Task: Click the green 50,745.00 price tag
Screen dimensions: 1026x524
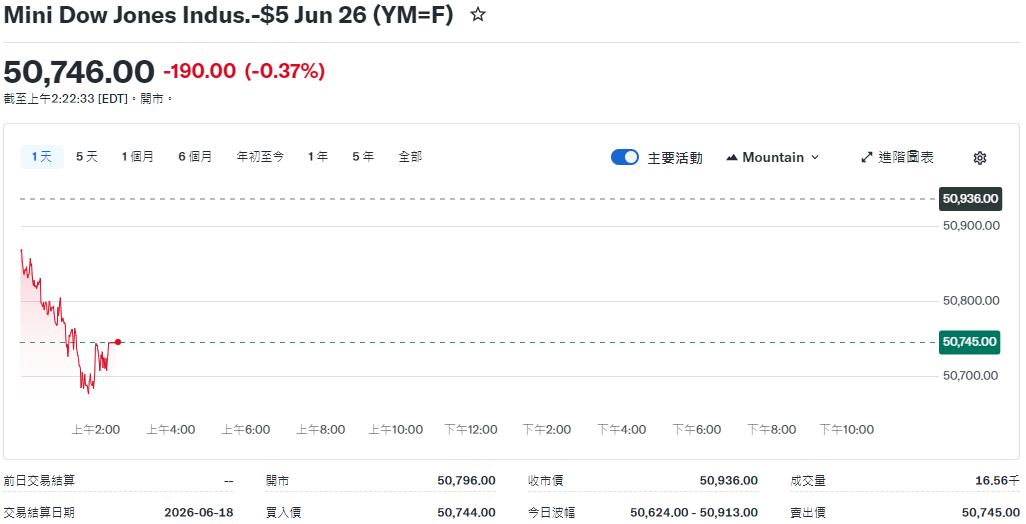Action: tap(969, 342)
